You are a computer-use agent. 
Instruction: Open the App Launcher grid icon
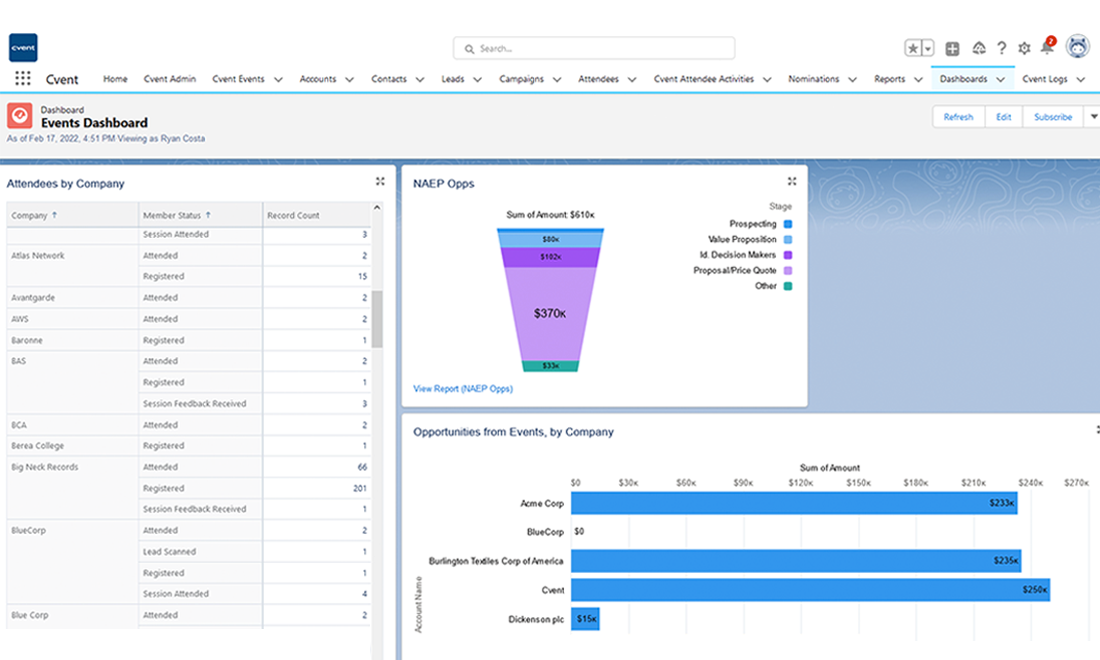point(22,79)
